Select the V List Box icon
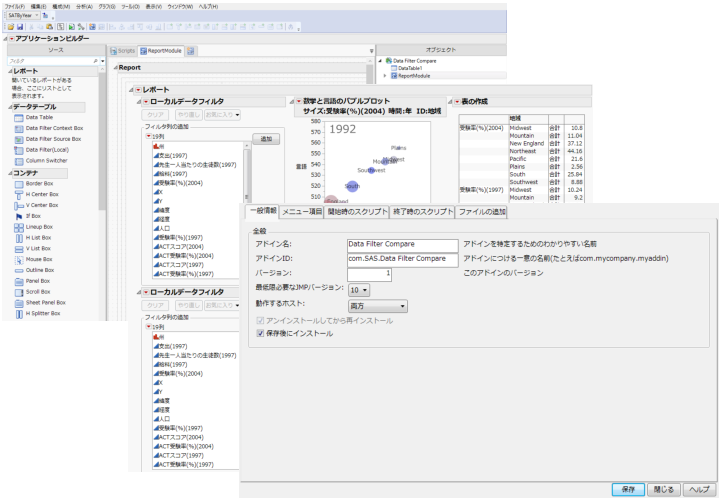Image resolution: width=722 pixels, height=500 pixels. pyautogui.click(x=19, y=249)
